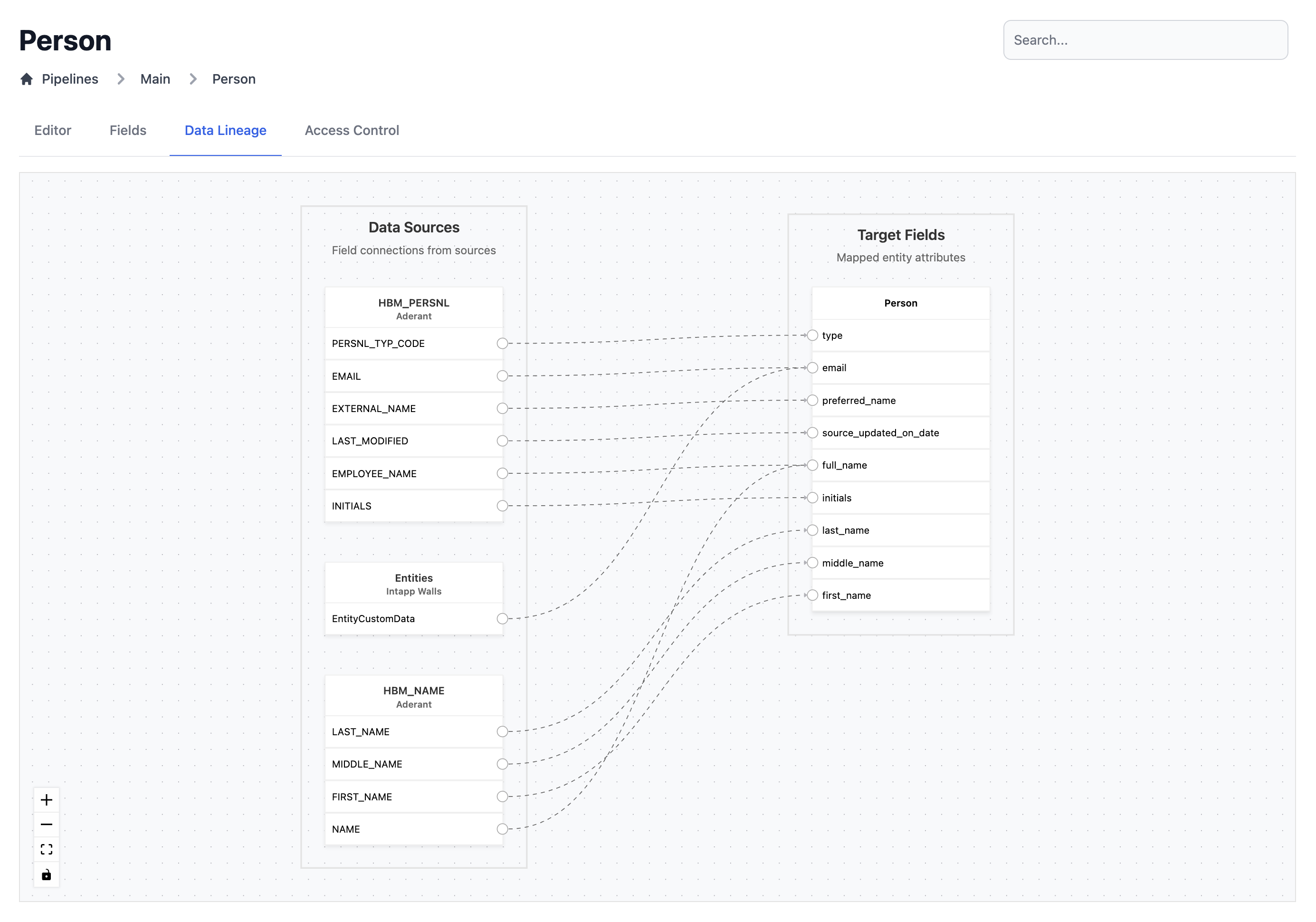Screen dimensions: 1316x922
Task: Click the full_name target input handle
Action: (812, 465)
